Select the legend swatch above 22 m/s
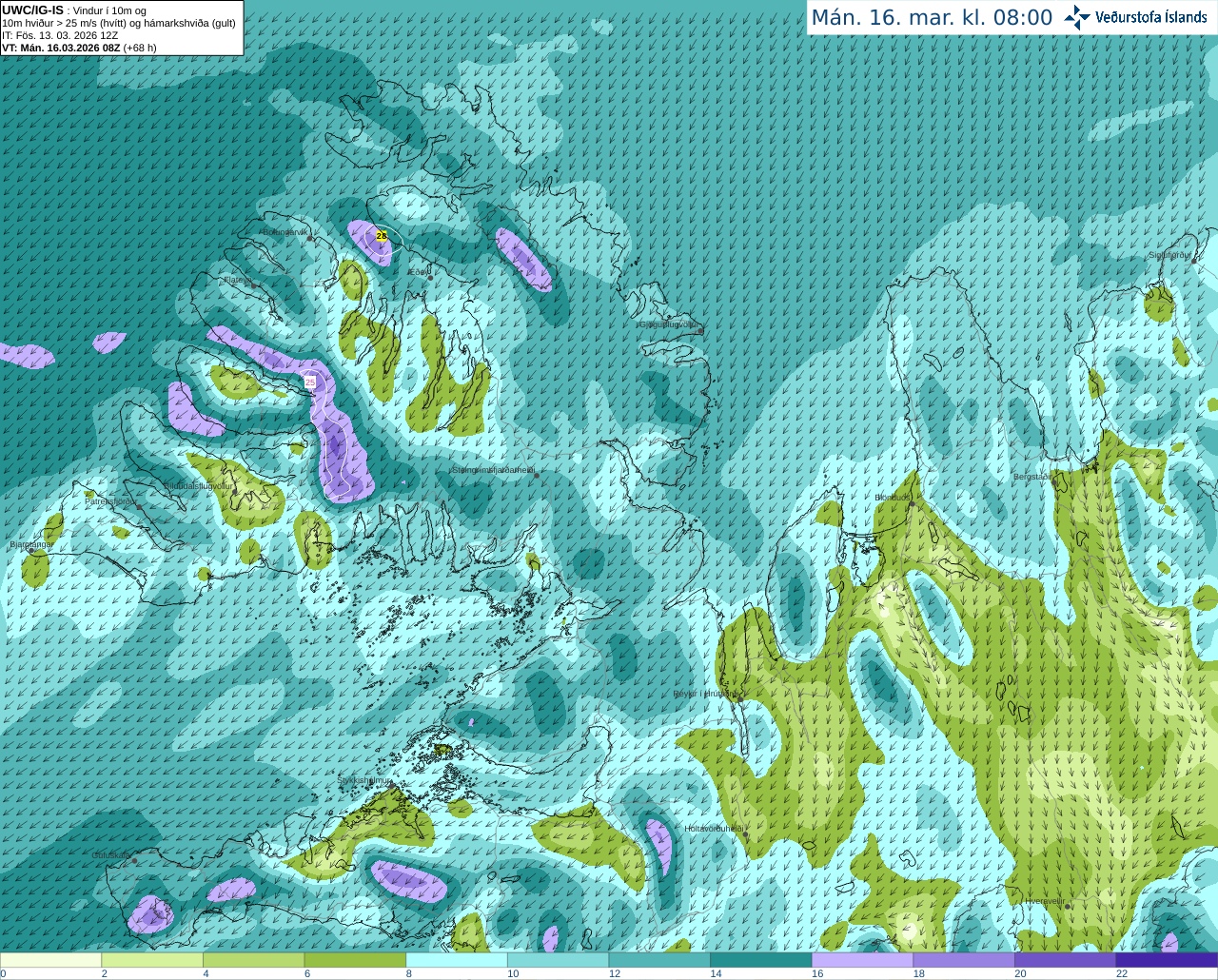1218x980 pixels. [x=1167, y=960]
